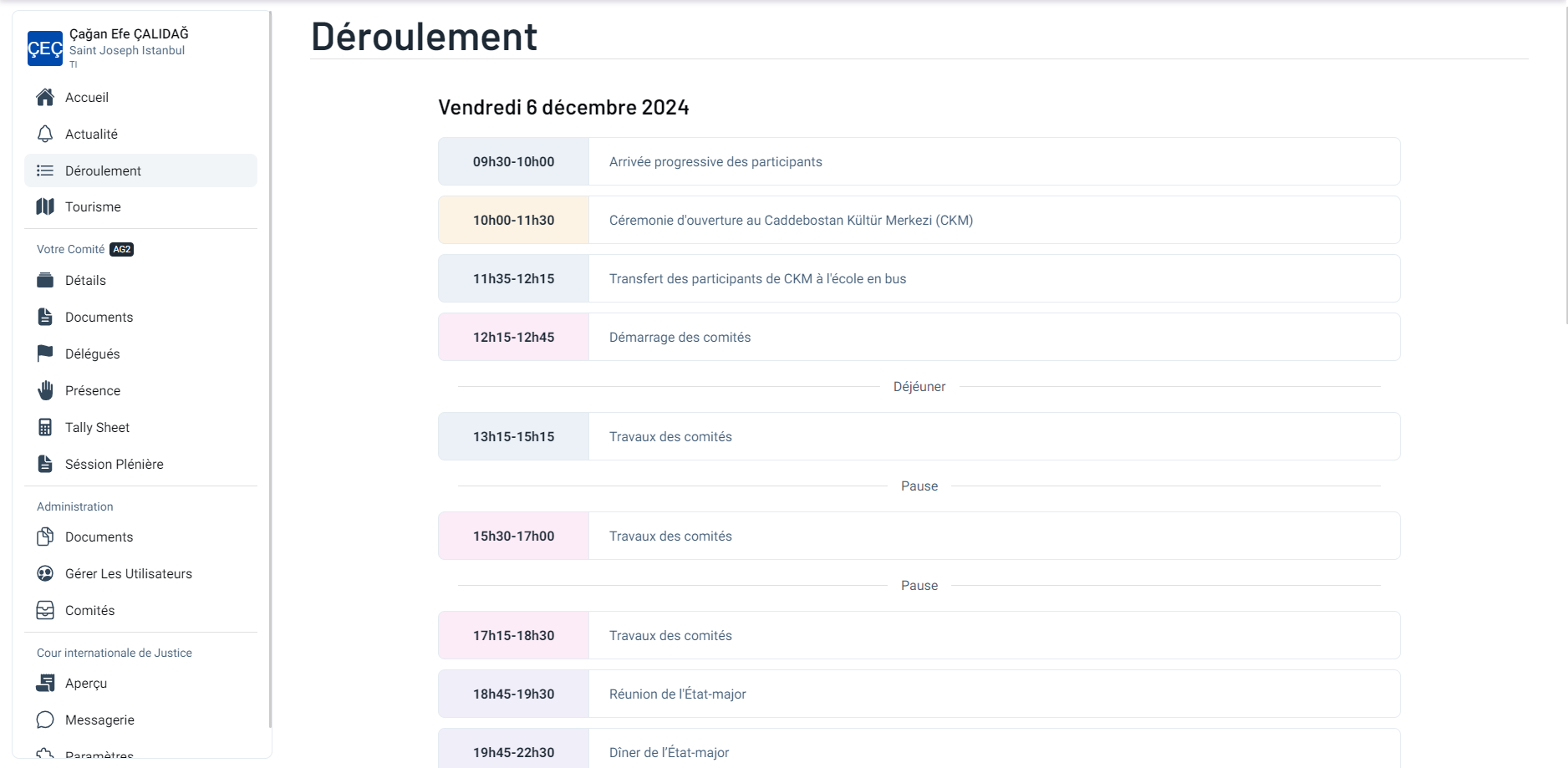Click the calculator icon for Tally Sheet
The height and width of the screenshot is (768, 1568).
point(45,428)
